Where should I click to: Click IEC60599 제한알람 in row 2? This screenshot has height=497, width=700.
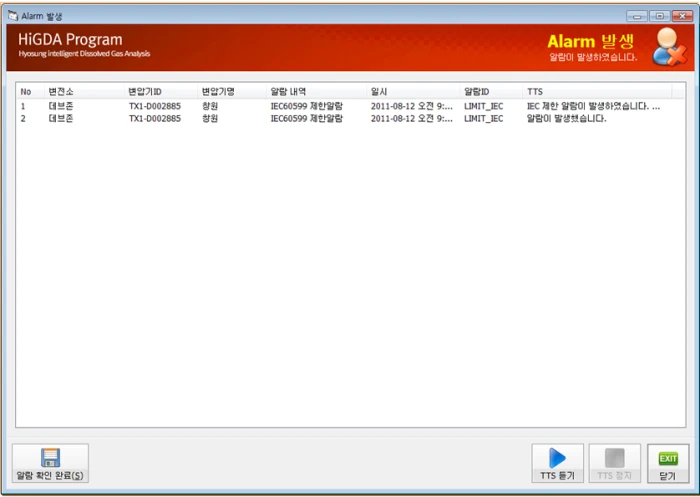coord(307,118)
